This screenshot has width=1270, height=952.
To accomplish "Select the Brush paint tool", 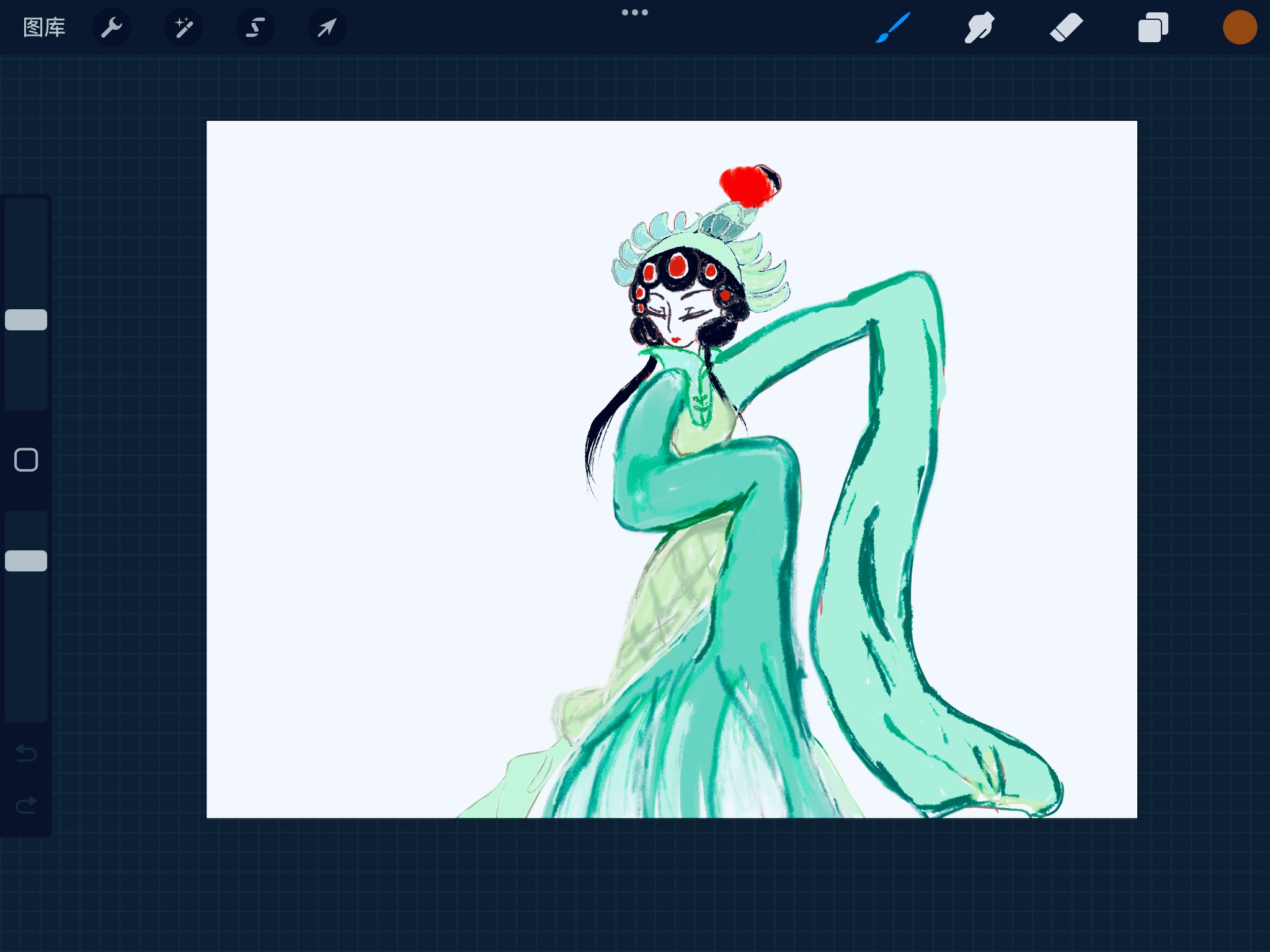I will (893, 27).
